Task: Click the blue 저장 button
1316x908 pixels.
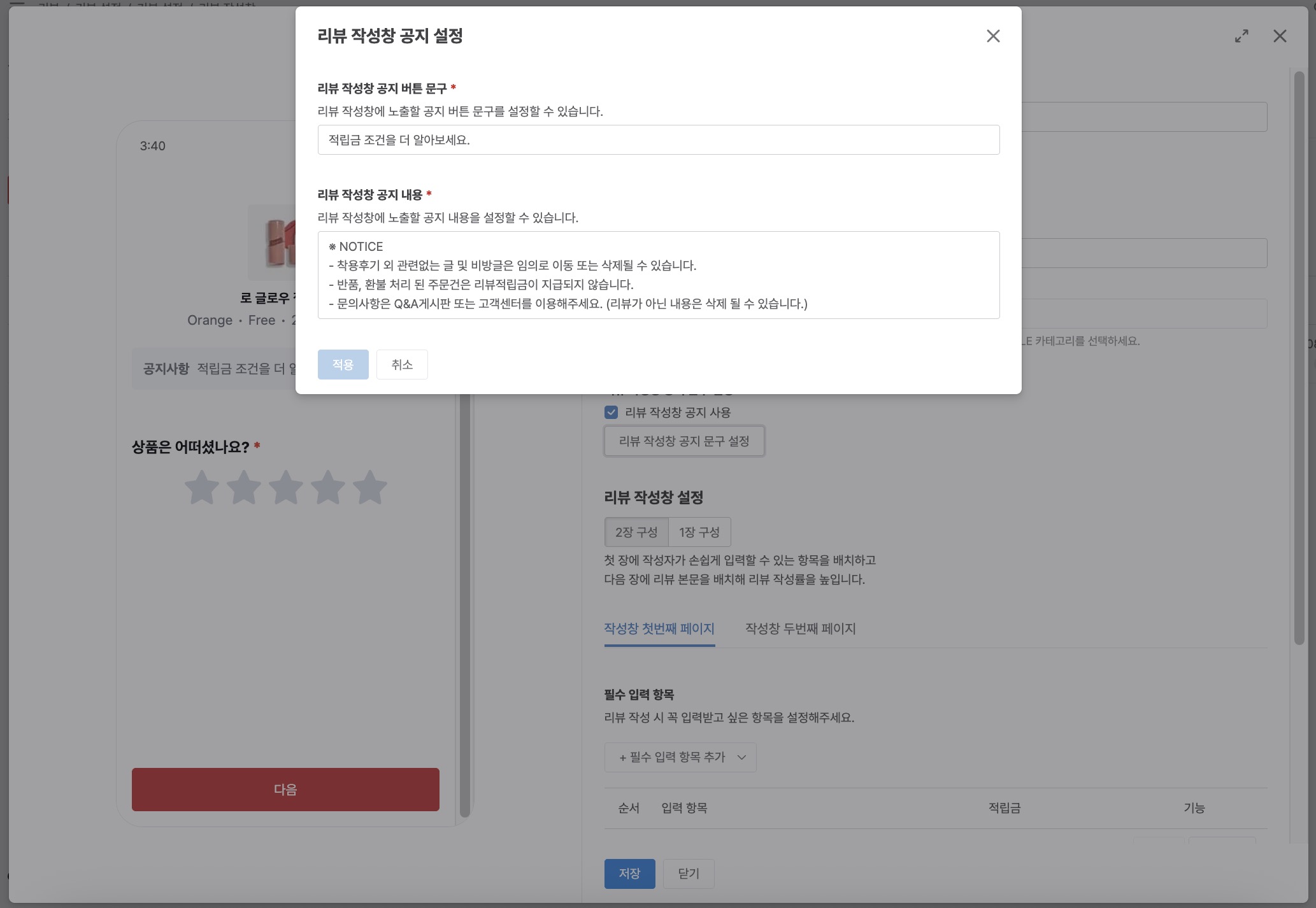Action: (629, 874)
